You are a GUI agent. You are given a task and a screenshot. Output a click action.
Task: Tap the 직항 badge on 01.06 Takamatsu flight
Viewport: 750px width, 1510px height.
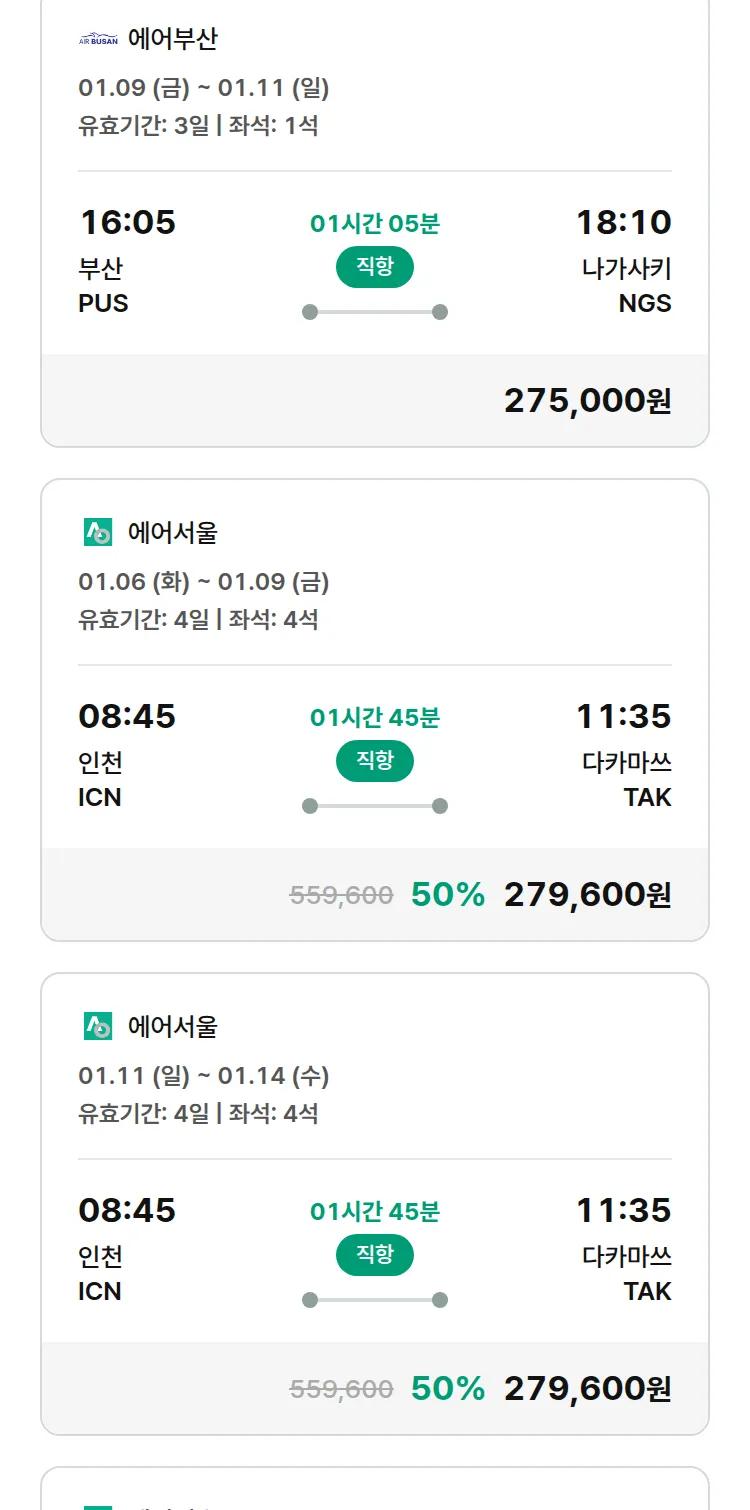pos(375,761)
